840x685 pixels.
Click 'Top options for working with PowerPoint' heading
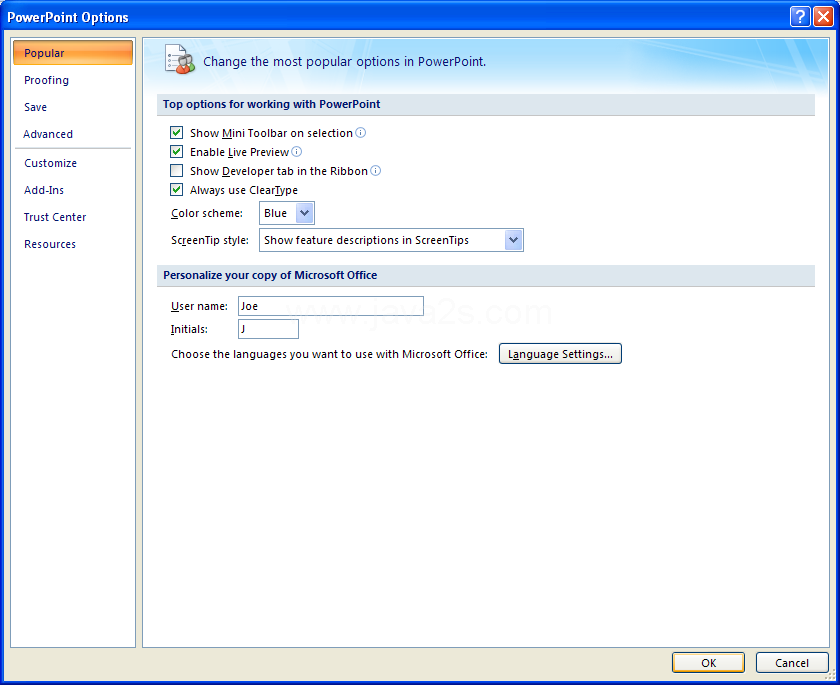(x=272, y=104)
